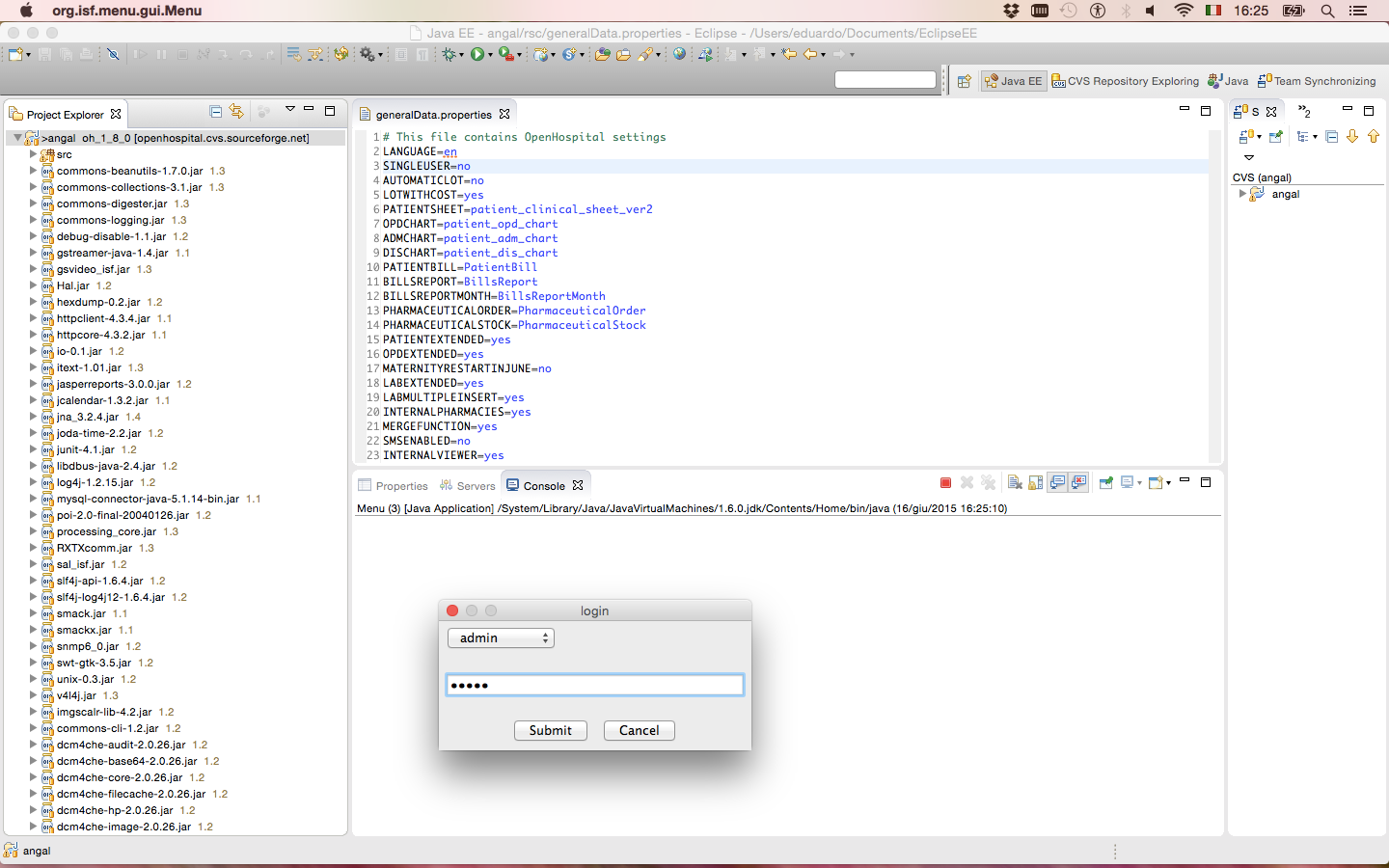Toggle Show Console When Standard Error Changes
This screenshot has height=868, width=1389.
(1079, 482)
